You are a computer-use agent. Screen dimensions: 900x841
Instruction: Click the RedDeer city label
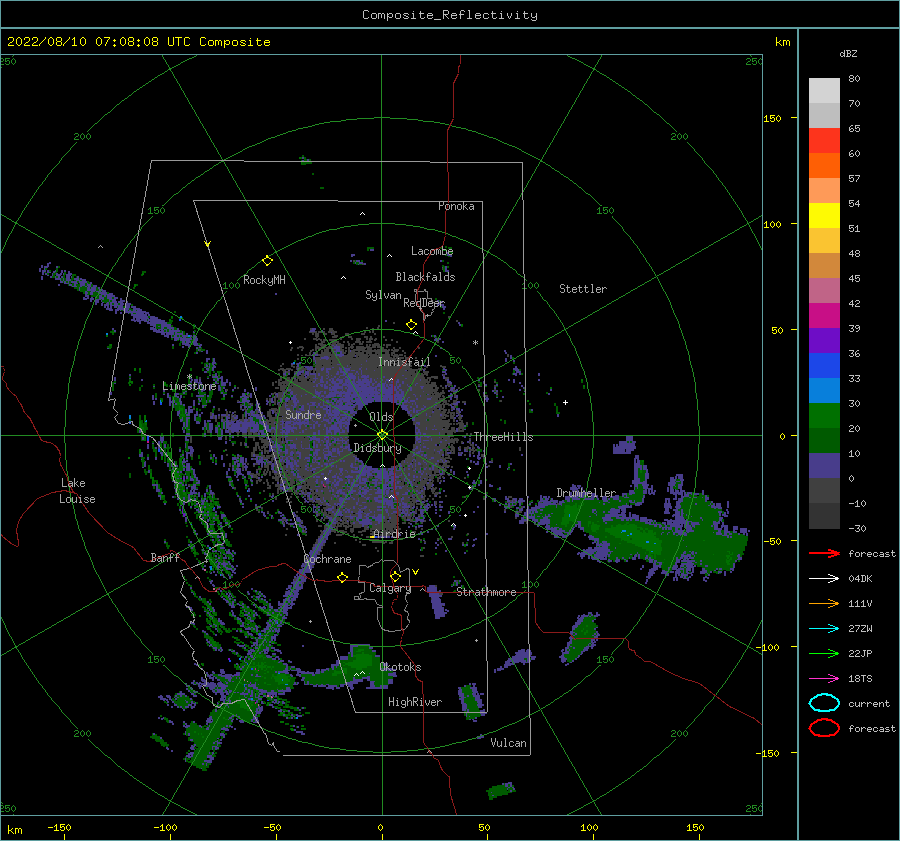click(x=424, y=303)
